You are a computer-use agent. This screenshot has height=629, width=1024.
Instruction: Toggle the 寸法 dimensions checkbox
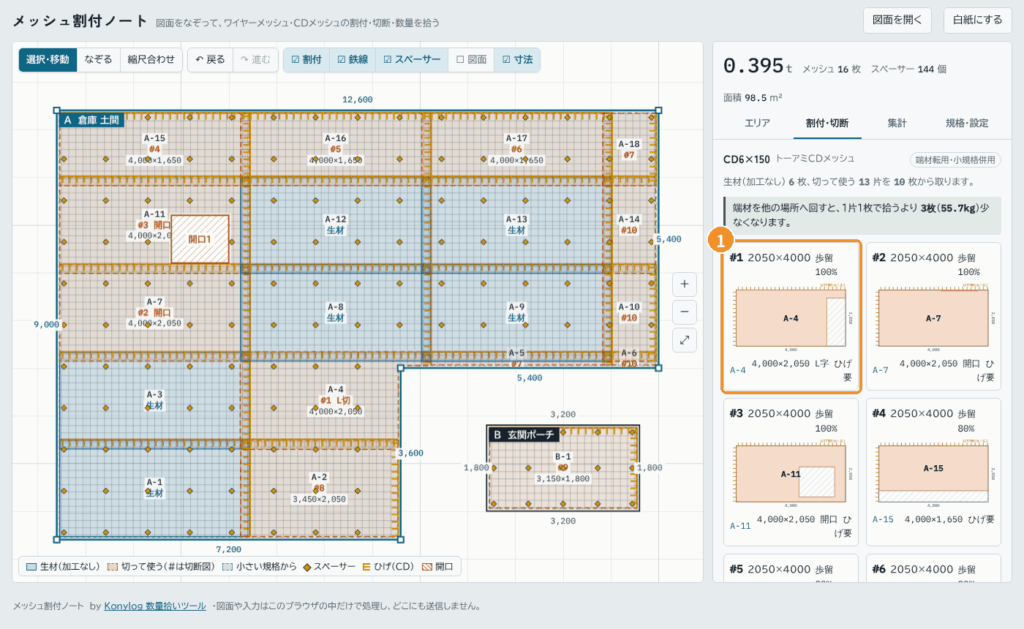pyautogui.click(x=517, y=59)
